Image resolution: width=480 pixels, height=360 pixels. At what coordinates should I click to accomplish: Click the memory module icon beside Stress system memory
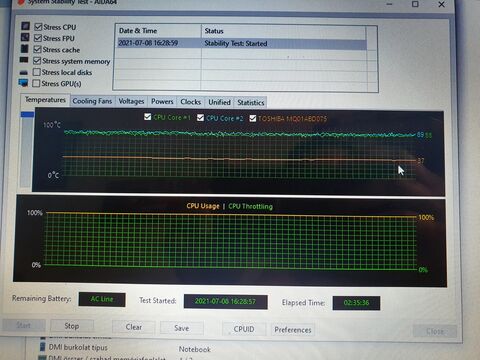(24, 60)
